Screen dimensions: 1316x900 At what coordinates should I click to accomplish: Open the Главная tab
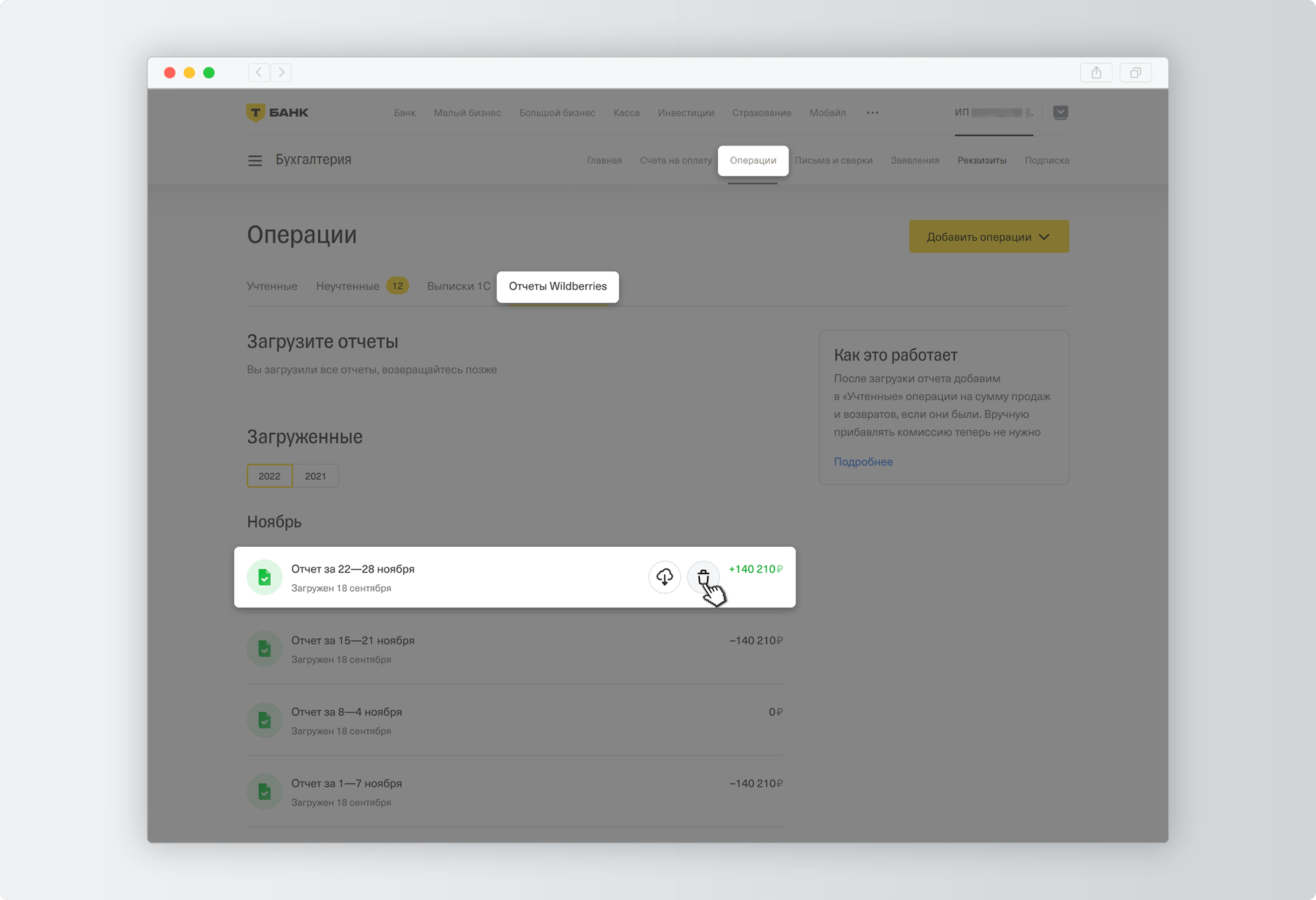[604, 160]
